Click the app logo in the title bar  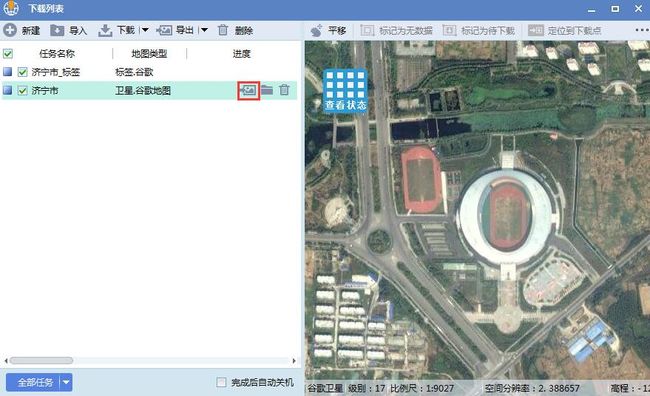click(11, 8)
